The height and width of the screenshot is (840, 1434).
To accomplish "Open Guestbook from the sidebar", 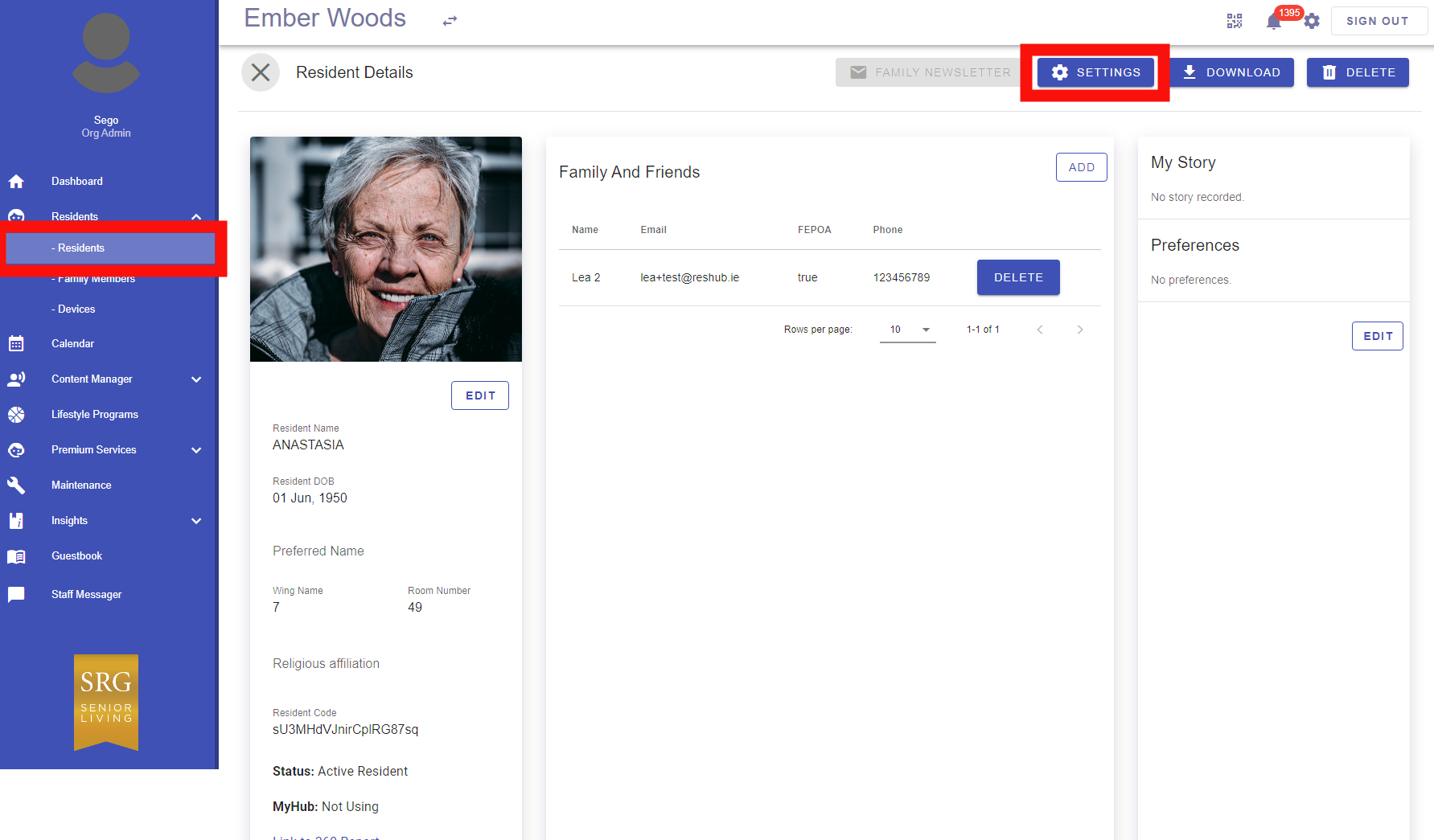I will (x=76, y=556).
